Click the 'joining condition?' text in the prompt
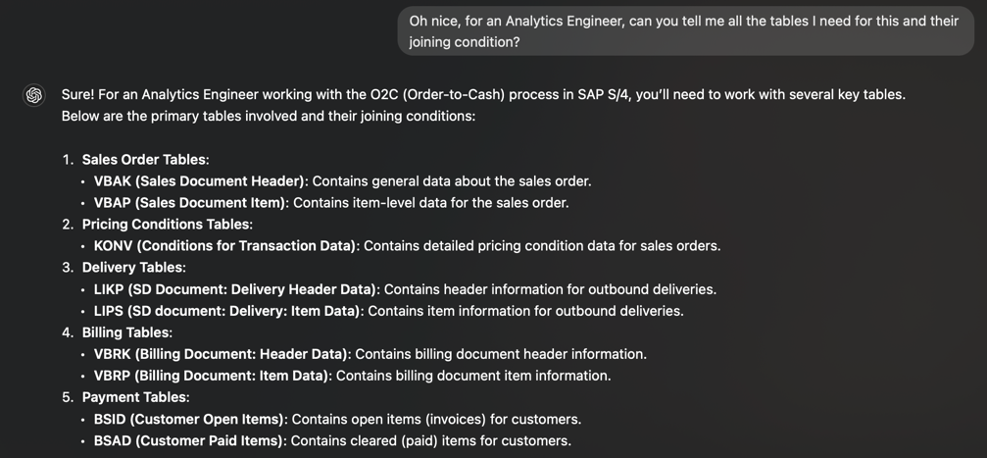This screenshot has height=458, width=988. pyautogui.click(x=464, y=42)
